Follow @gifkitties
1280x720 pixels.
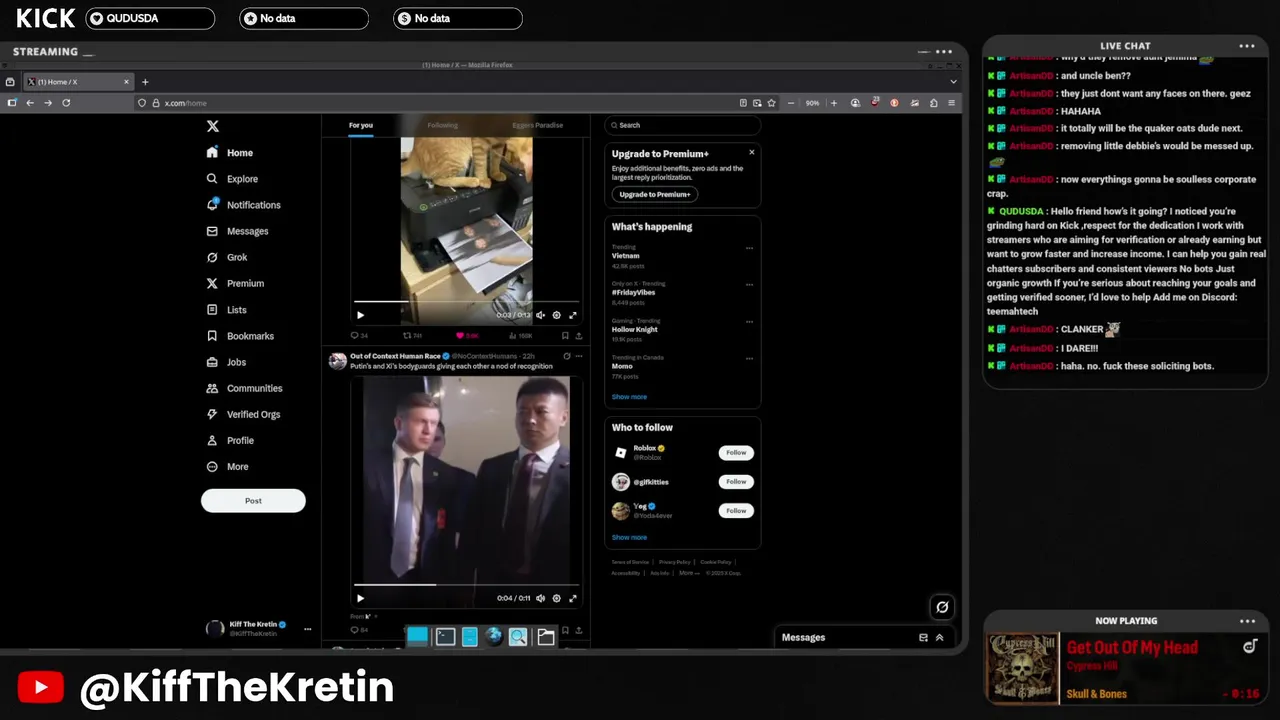point(736,482)
